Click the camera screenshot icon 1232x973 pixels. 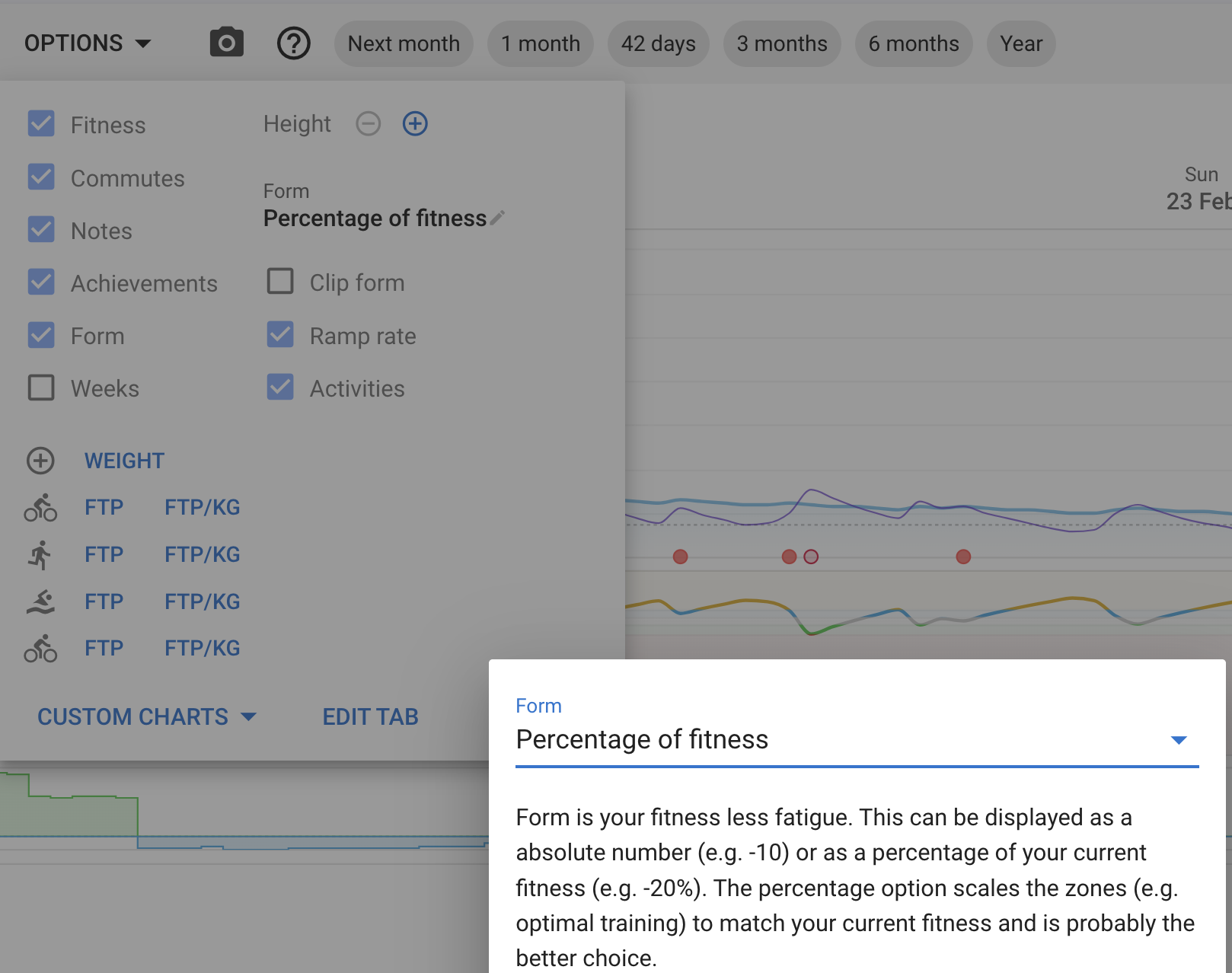click(x=226, y=43)
